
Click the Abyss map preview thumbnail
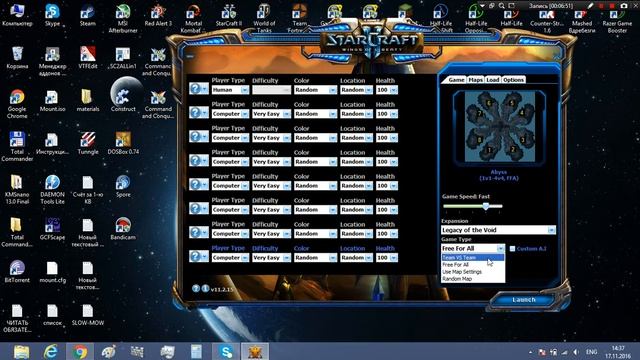[x=499, y=127]
